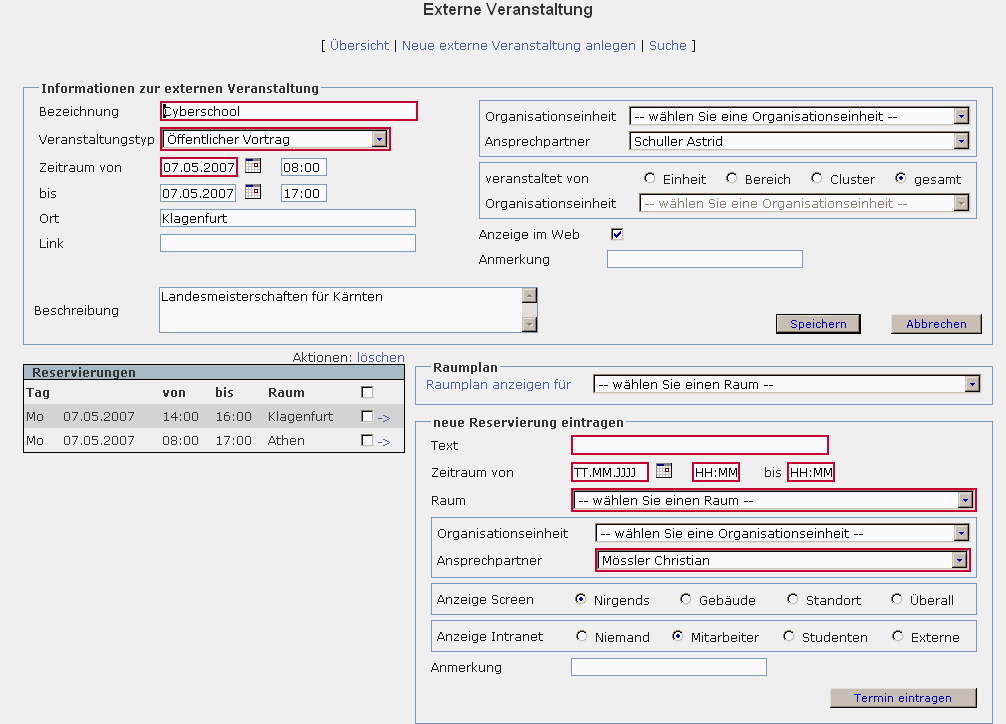Choose 'Gebäude' for Anzeige Screen
Viewport: 1006px width, 724px height.
coord(686,599)
